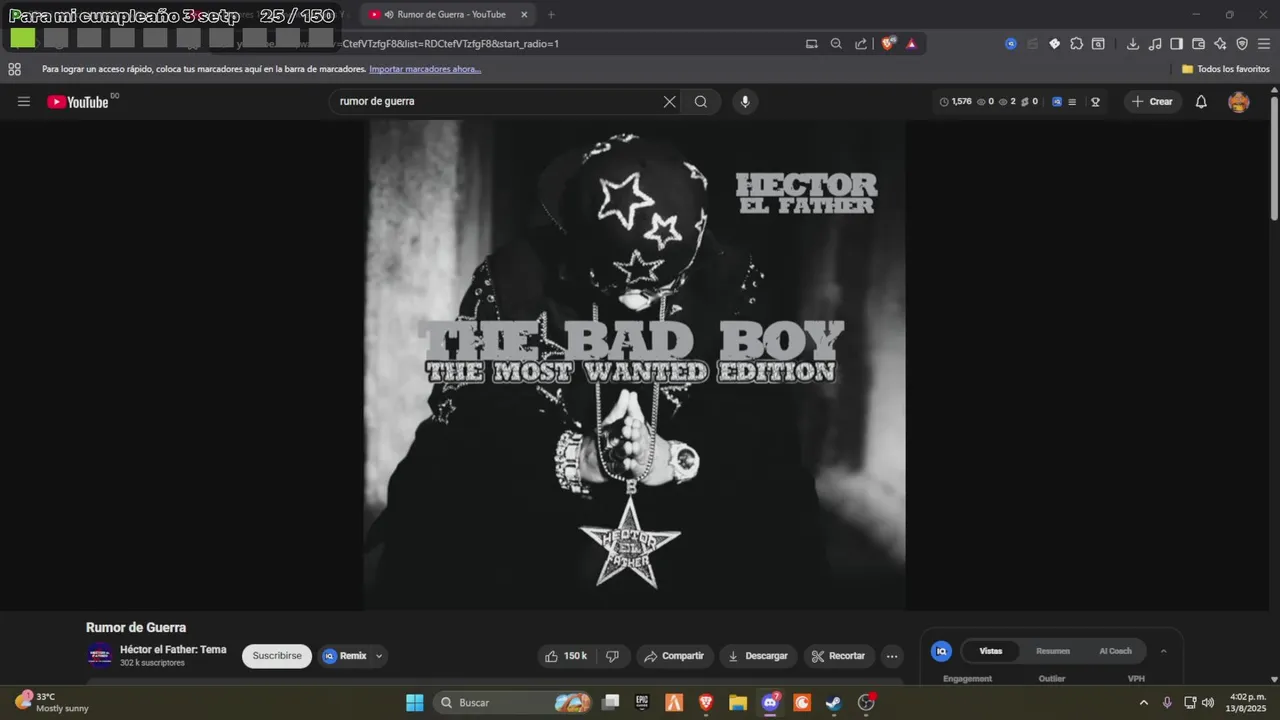Open the Brave Shields lion icon
1280x720 pixels.
(888, 44)
